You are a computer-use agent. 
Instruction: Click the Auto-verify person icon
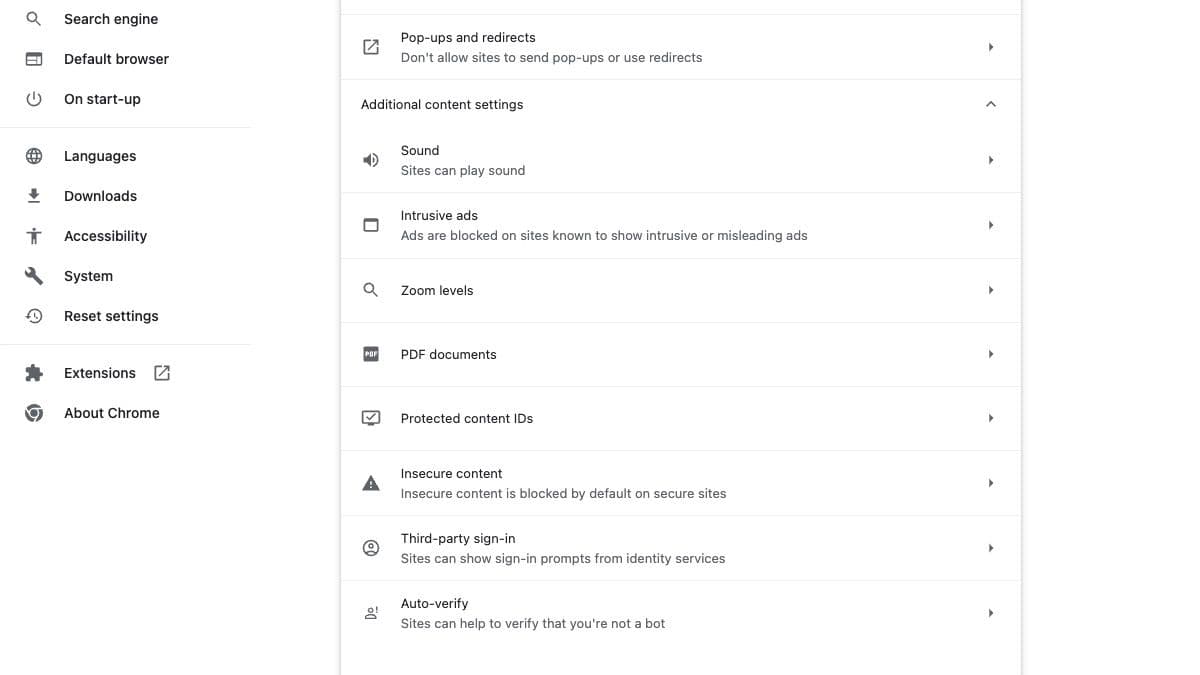[x=371, y=613]
